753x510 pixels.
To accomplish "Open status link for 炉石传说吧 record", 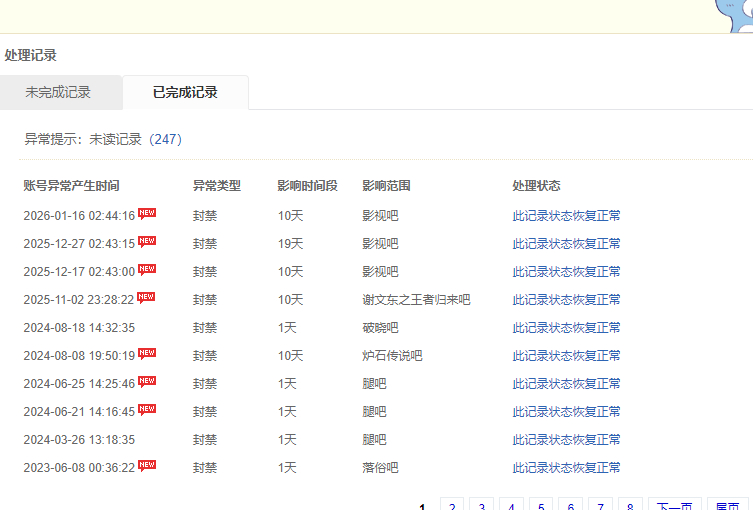I will (x=566, y=356).
